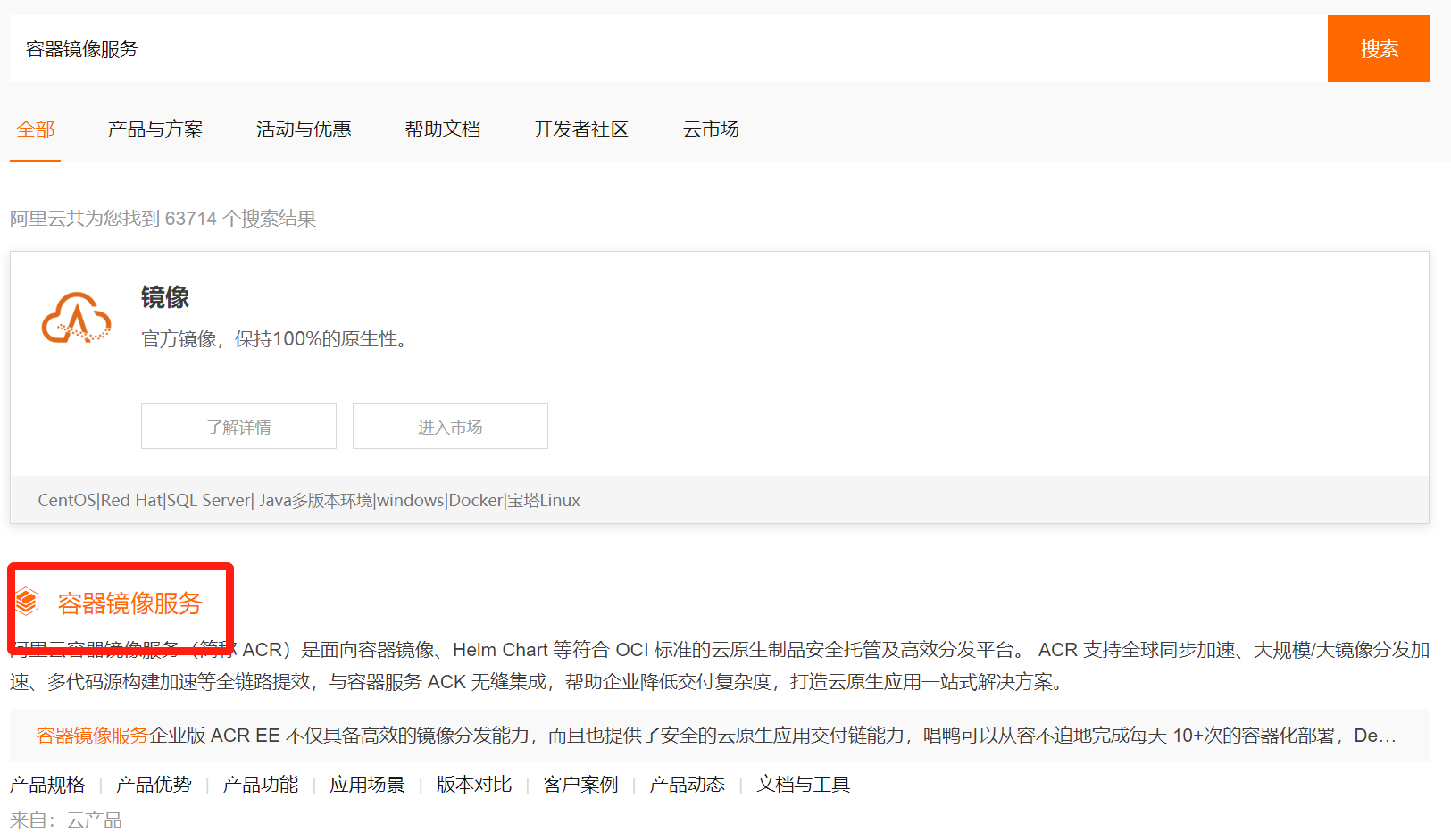Switch to the 产品与方案 tab
Image resolution: width=1451 pixels, height=840 pixels.
tap(155, 129)
